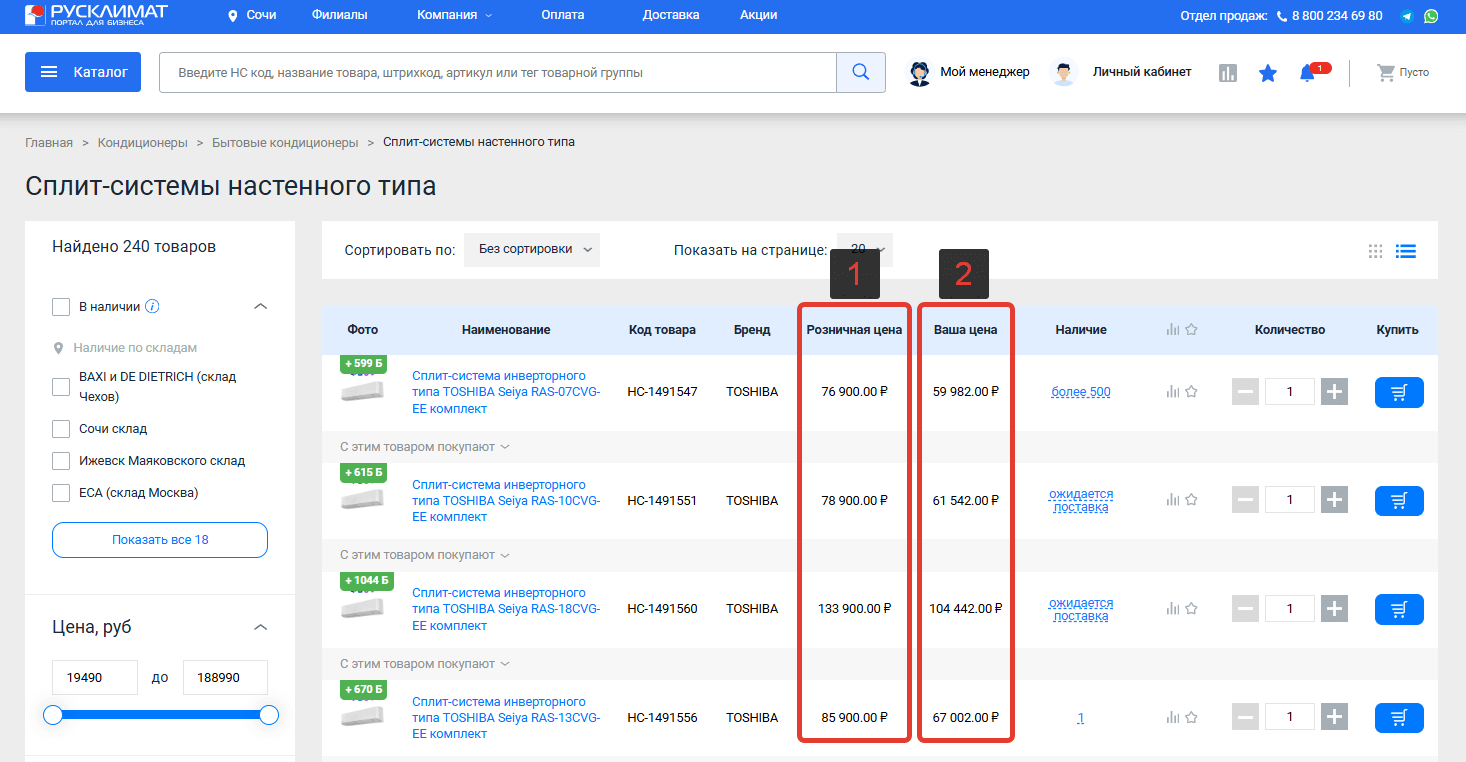Click the search magnifier button
The width and height of the screenshot is (1466, 762).
pos(861,72)
